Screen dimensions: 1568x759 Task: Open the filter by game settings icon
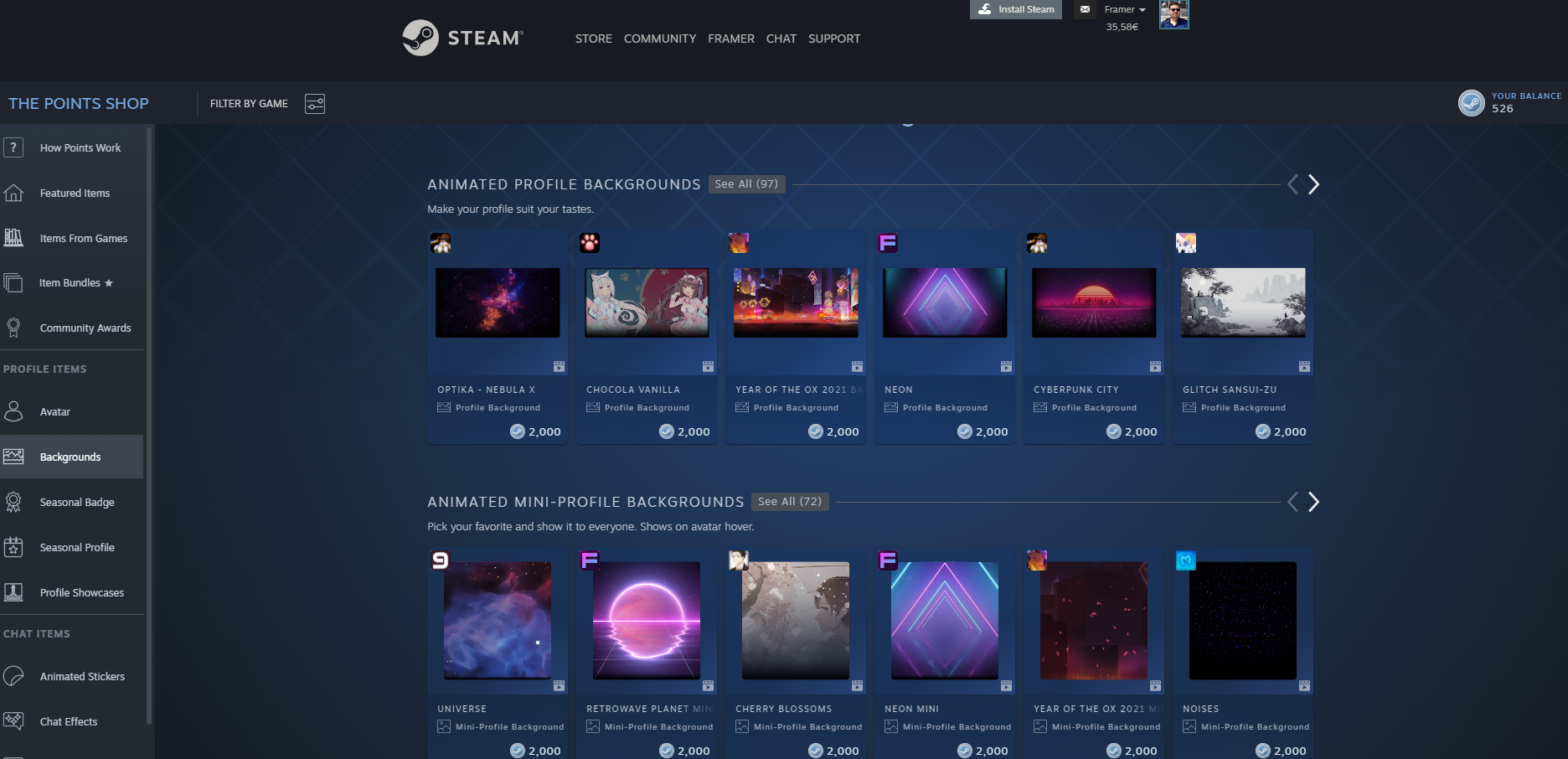pyautogui.click(x=315, y=104)
